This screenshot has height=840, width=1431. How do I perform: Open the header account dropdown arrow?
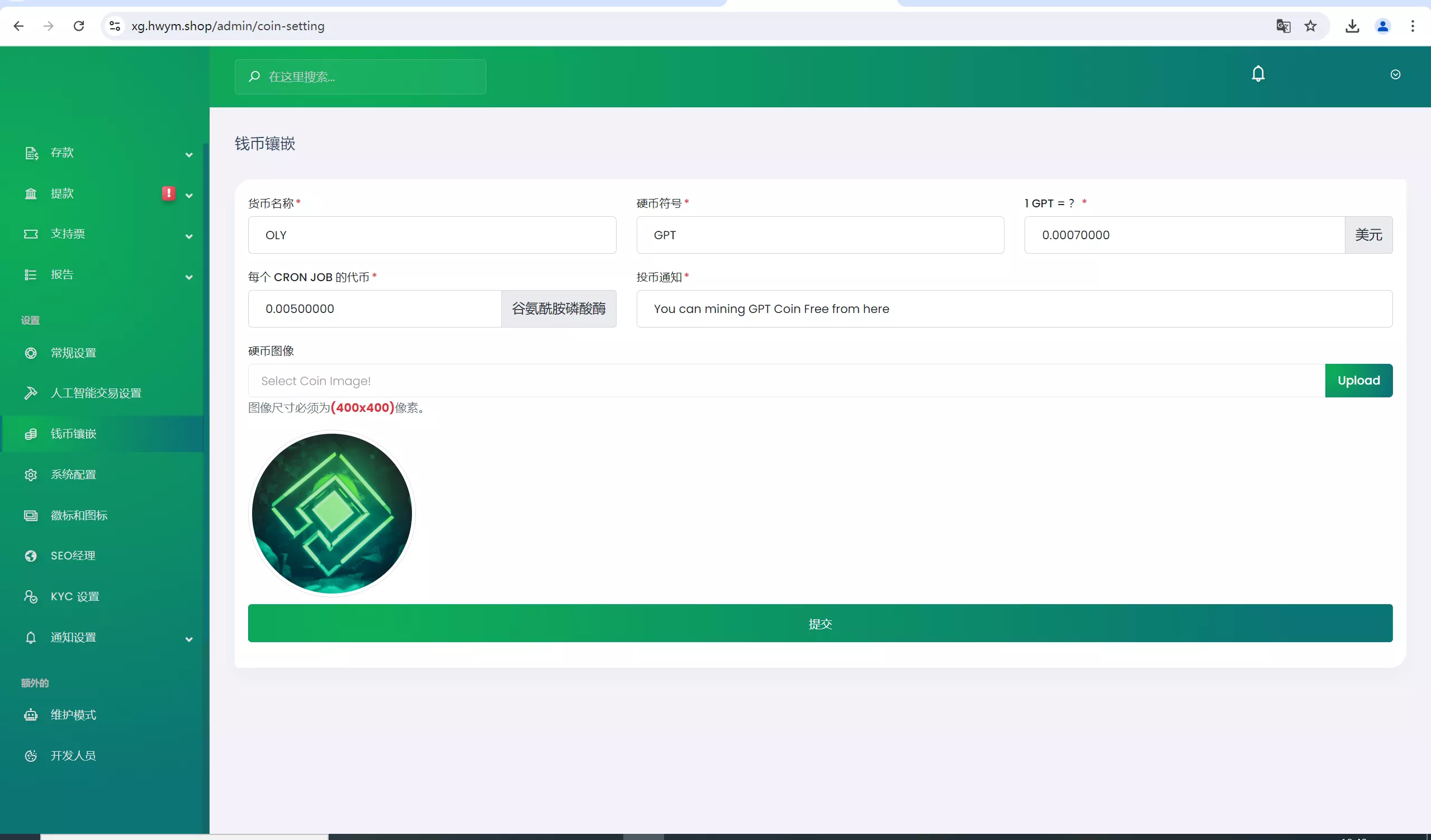coord(1395,74)
